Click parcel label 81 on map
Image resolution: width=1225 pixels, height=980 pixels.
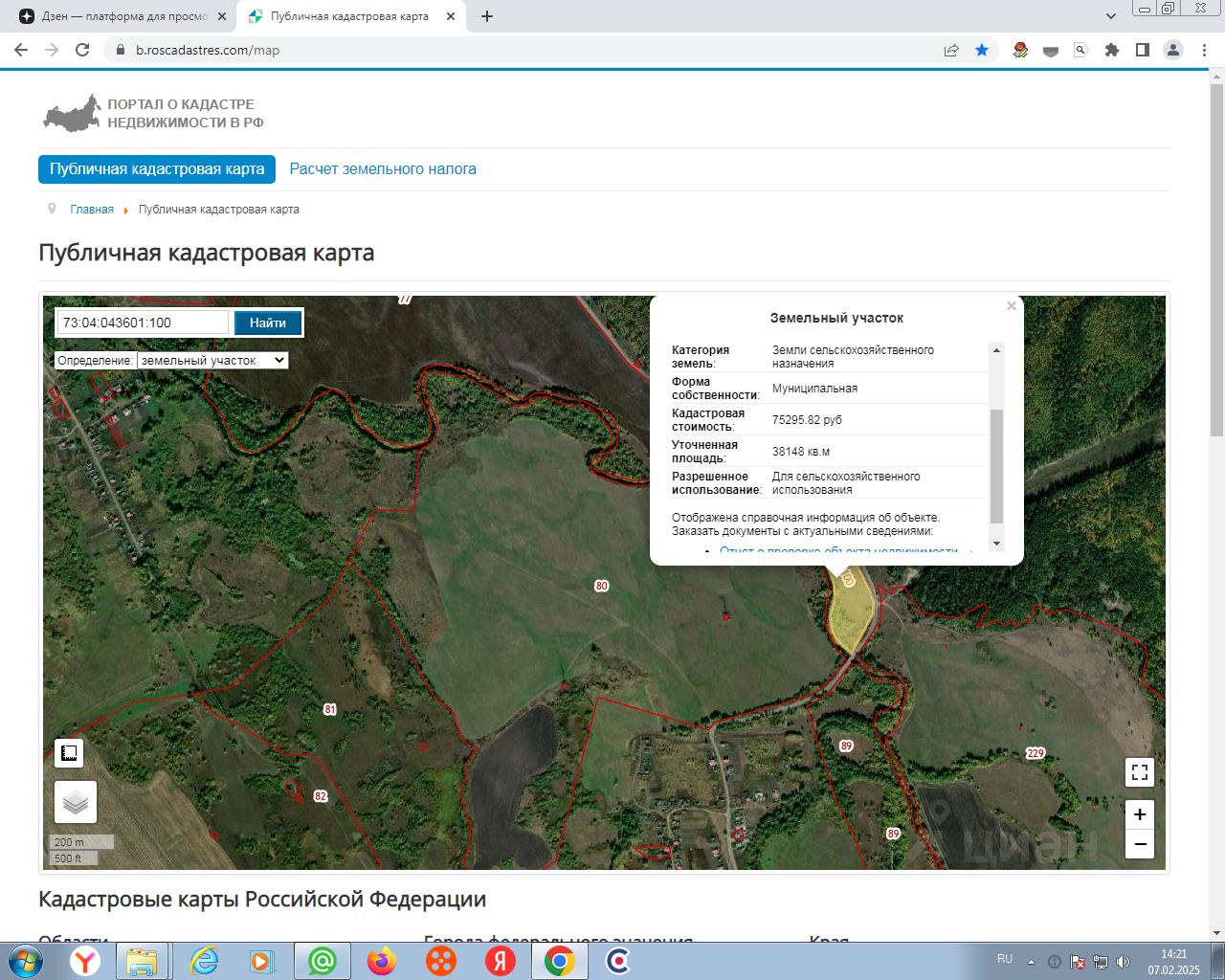coord(330,710)
